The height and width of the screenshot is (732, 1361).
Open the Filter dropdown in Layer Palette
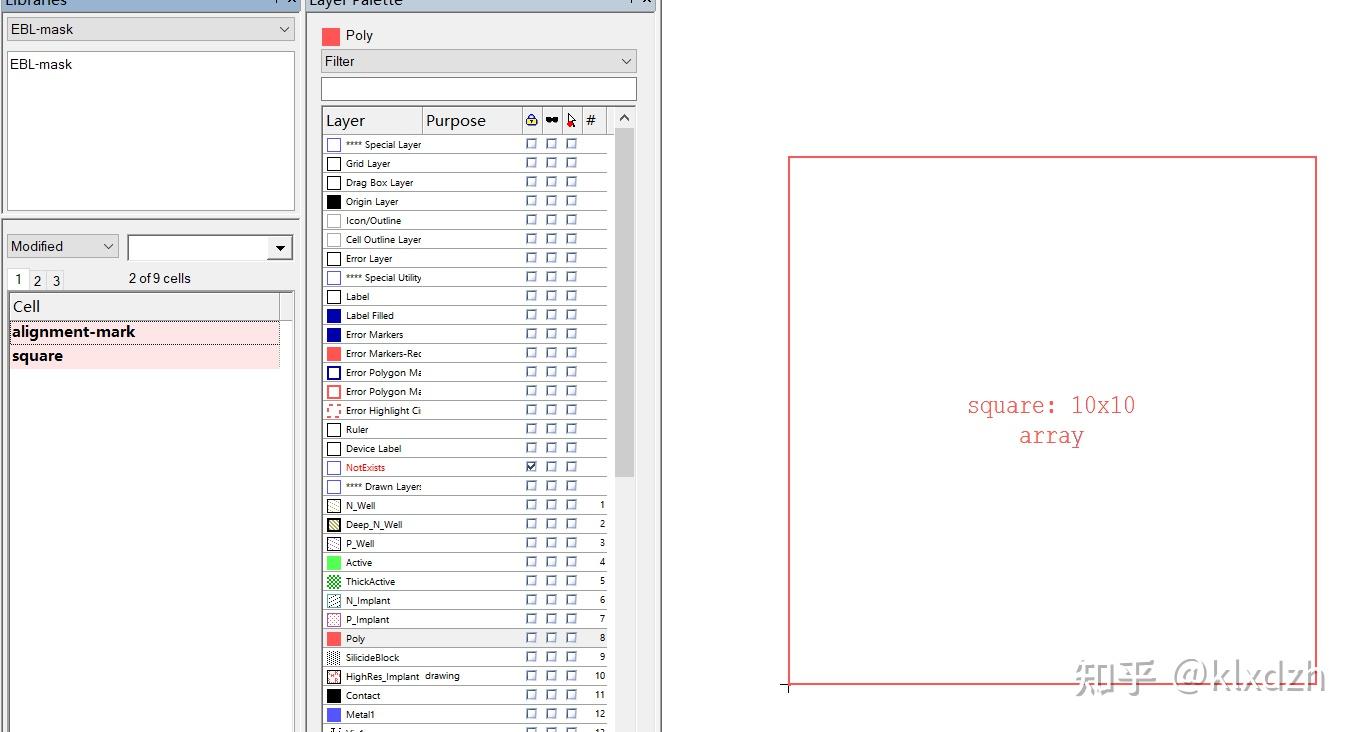[x=628, y=61]
